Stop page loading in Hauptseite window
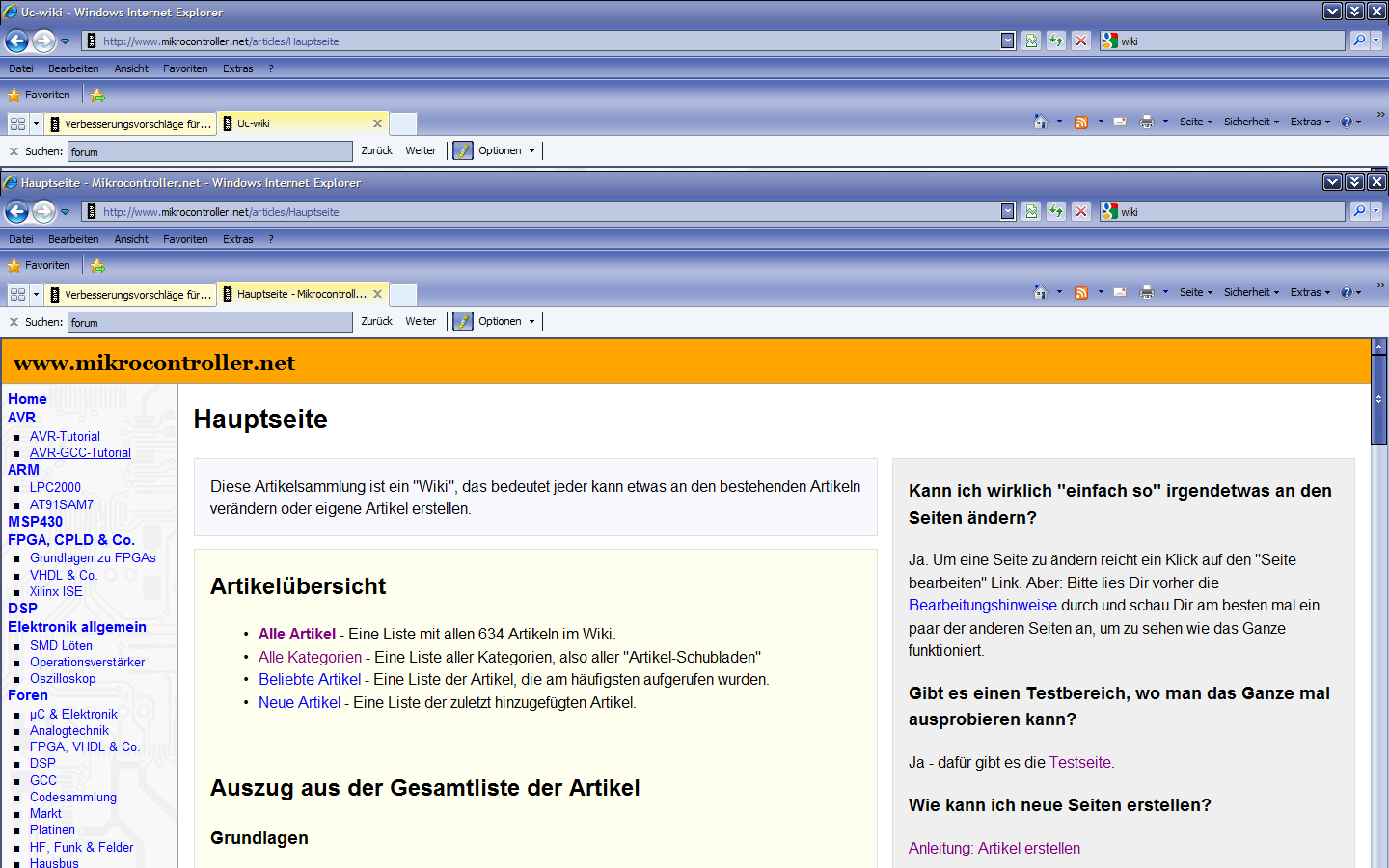The image size is (1389, 868). [1081, 211]
